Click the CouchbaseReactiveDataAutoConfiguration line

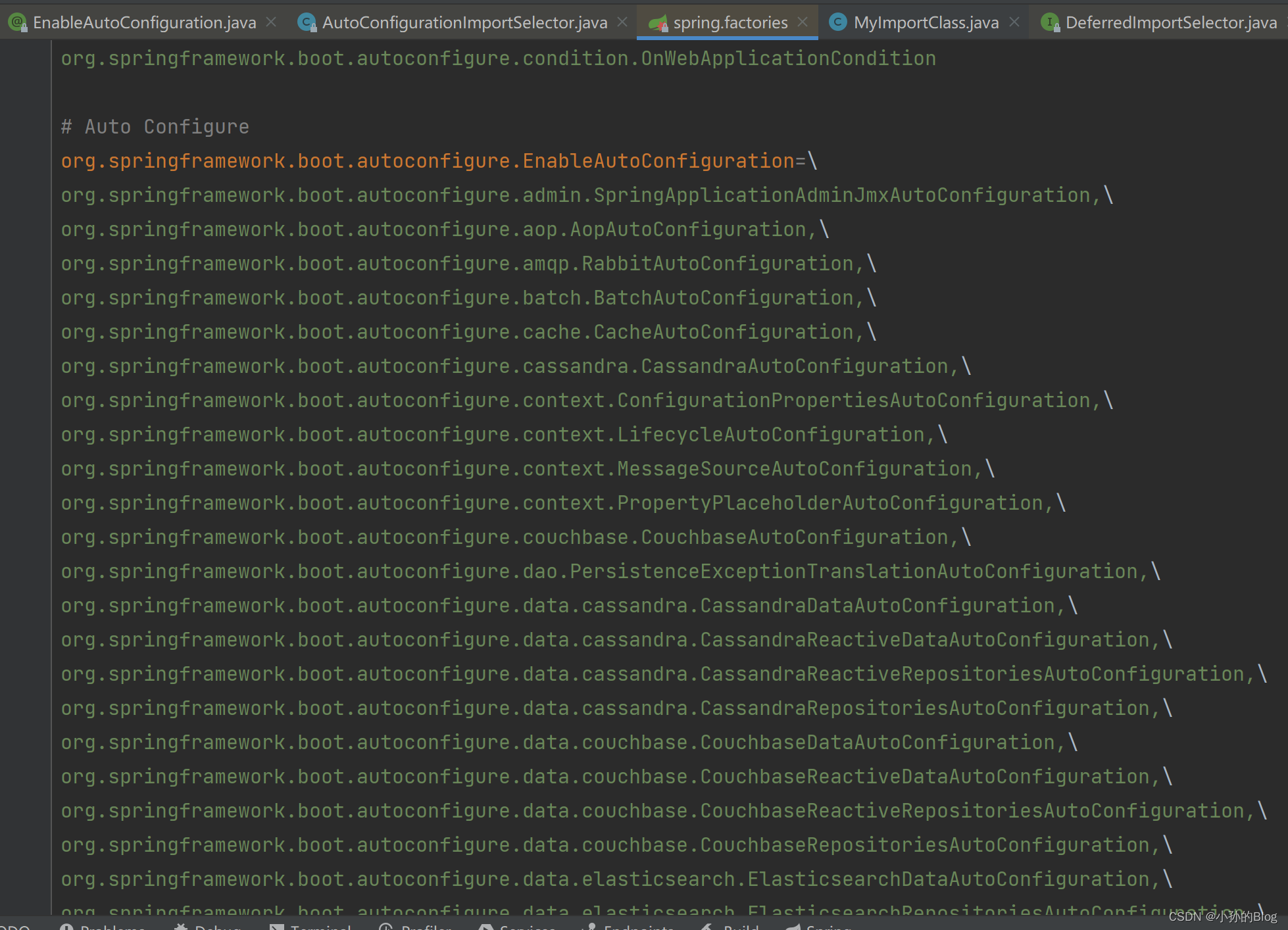point(617,777)
